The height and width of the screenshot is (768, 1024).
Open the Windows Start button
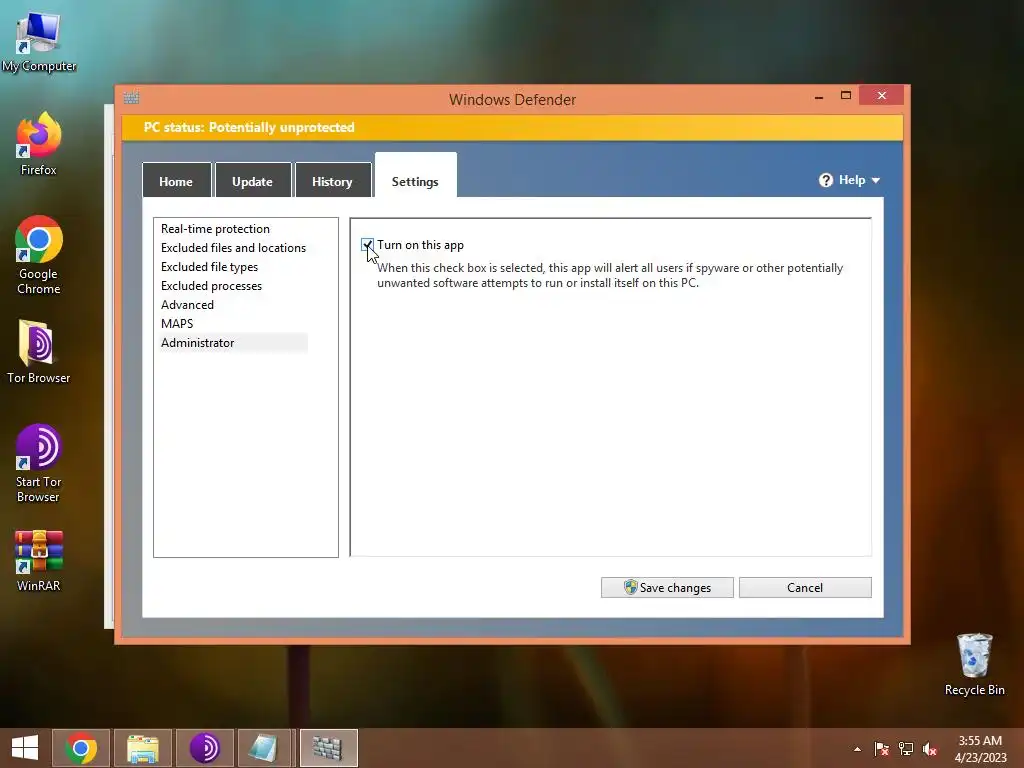[x=25, y=748]
